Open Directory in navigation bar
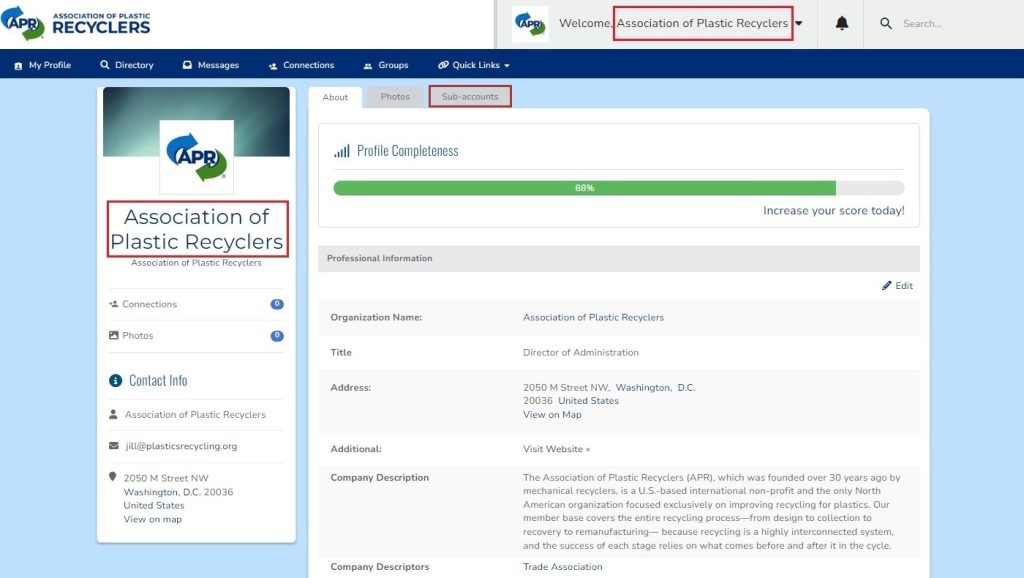 click(x=127, y=65)
